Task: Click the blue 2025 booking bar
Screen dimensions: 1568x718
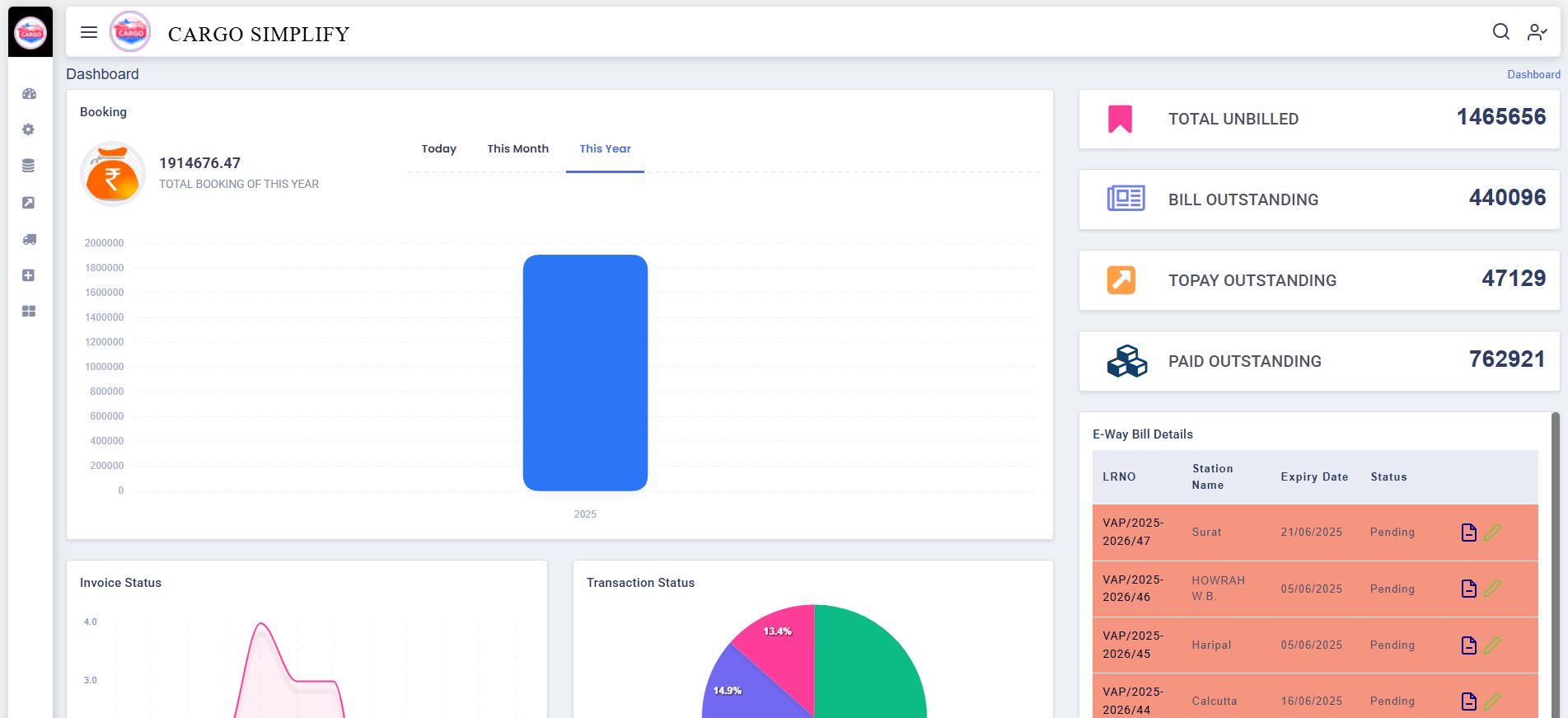Action: point(585,373)
